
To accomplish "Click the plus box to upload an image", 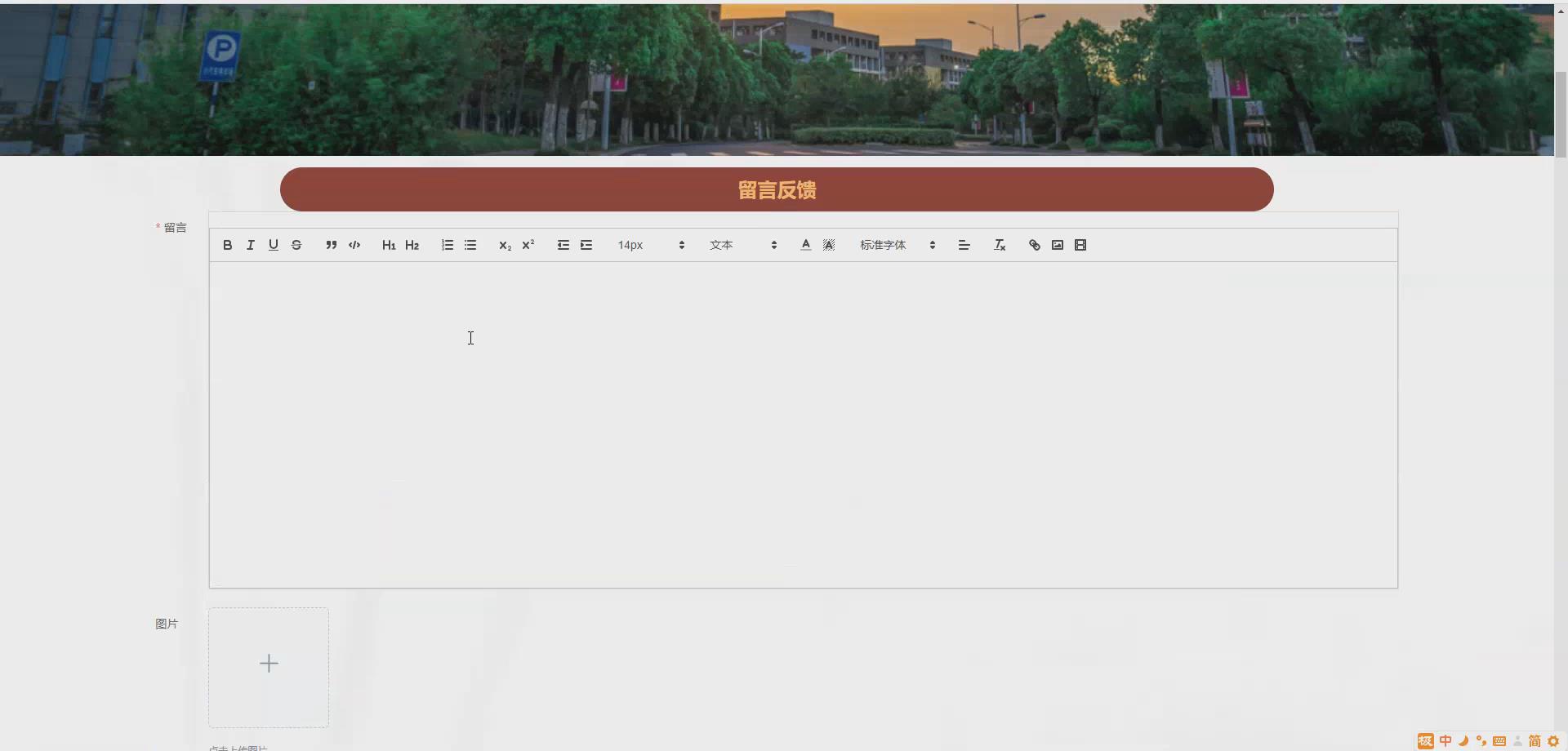I will point(269,663).
